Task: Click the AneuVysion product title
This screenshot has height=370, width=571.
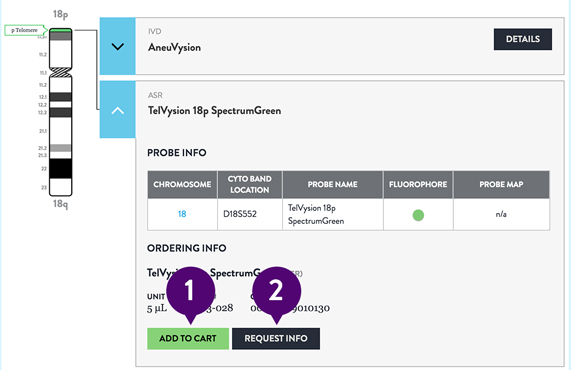Action: tap(174, 48)
